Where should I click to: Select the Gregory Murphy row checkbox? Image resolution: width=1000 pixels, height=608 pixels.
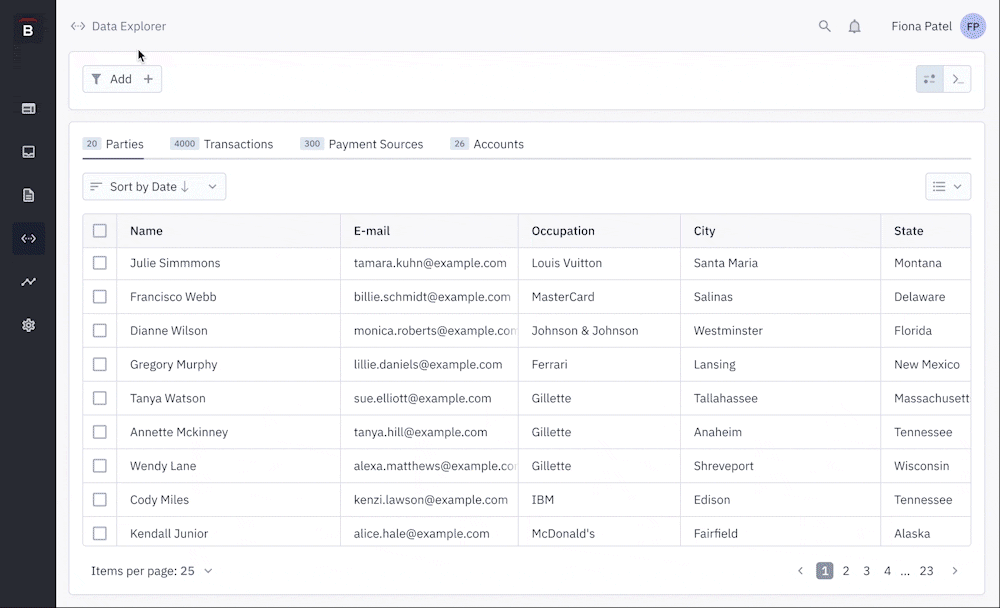[x=100, y=365]
